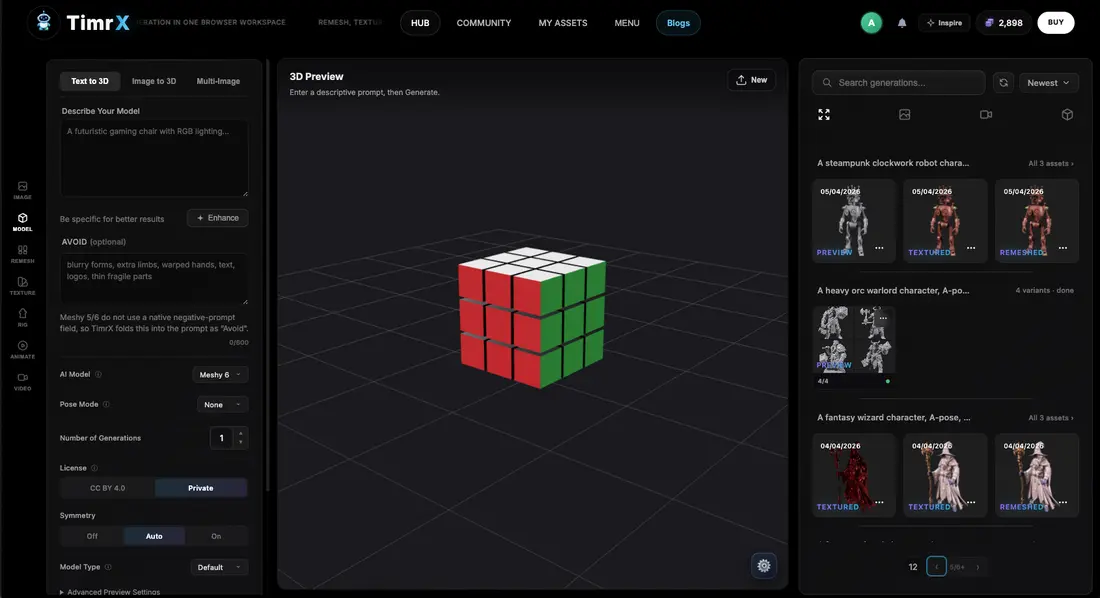
Task: Click the BUY button
Action: (x=1056, y=22)
